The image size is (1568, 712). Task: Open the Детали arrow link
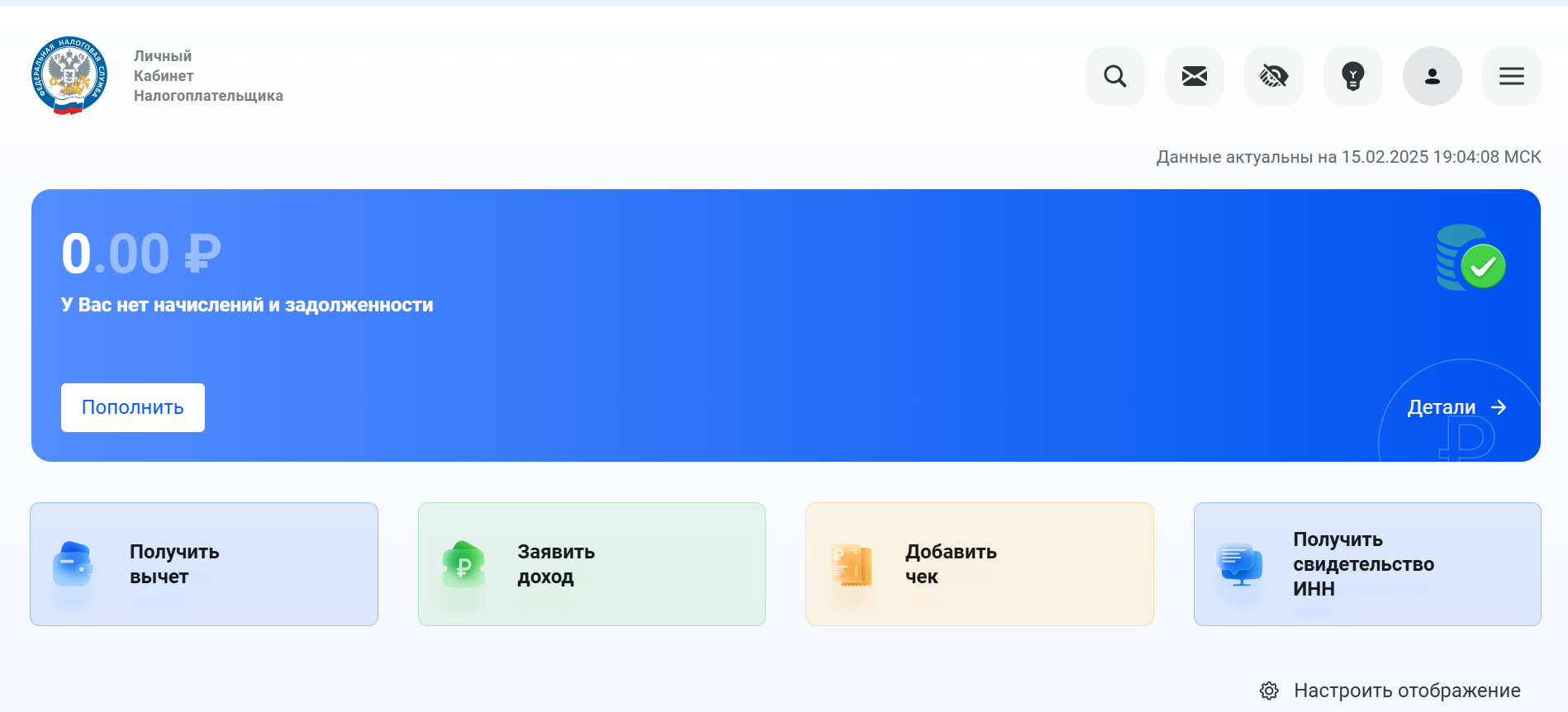tap(1456, 407)
